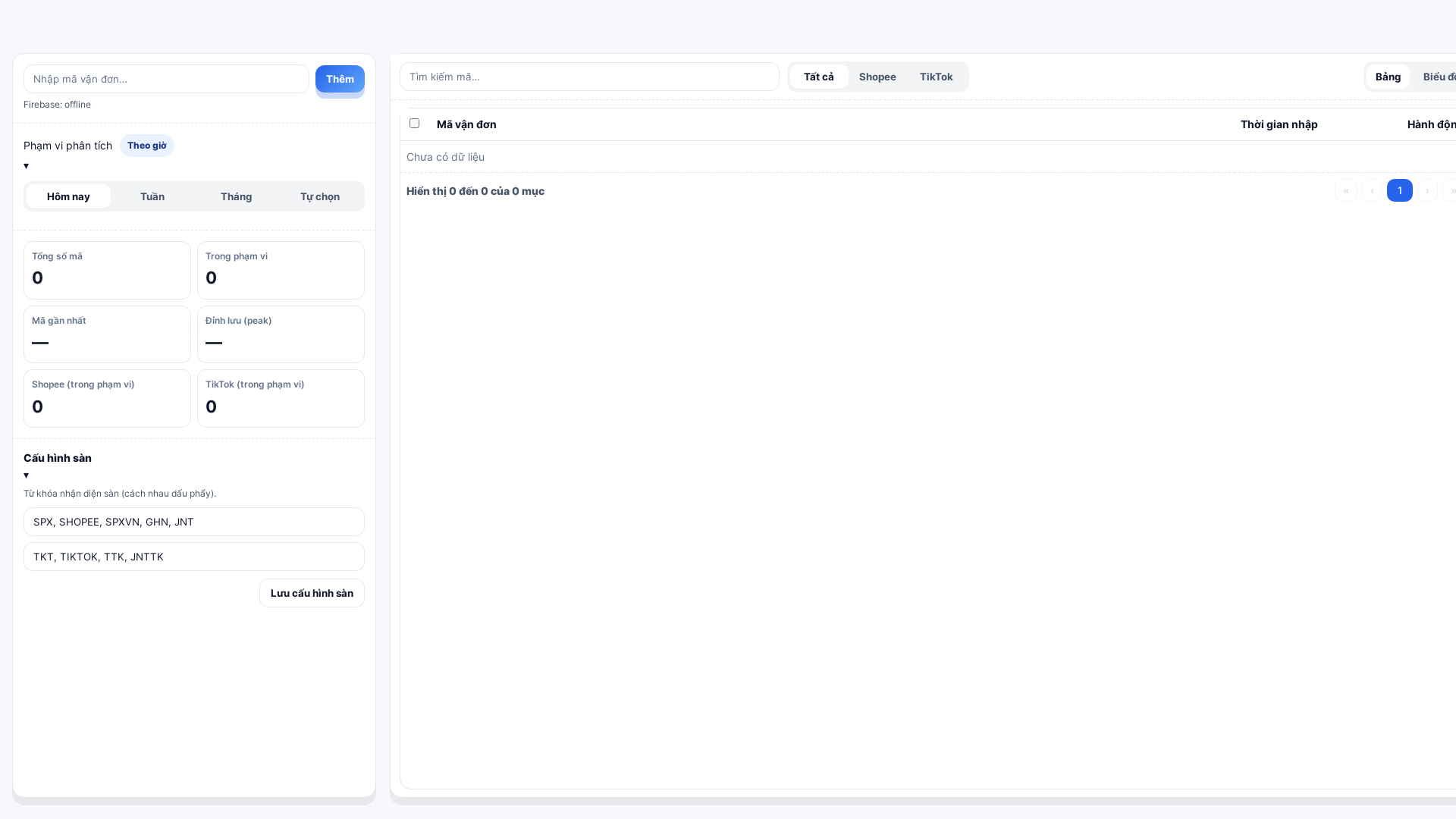Click the Mã gần nhất stat card
The width and height of the screenshot is (1456, 819).
point(107,334)
